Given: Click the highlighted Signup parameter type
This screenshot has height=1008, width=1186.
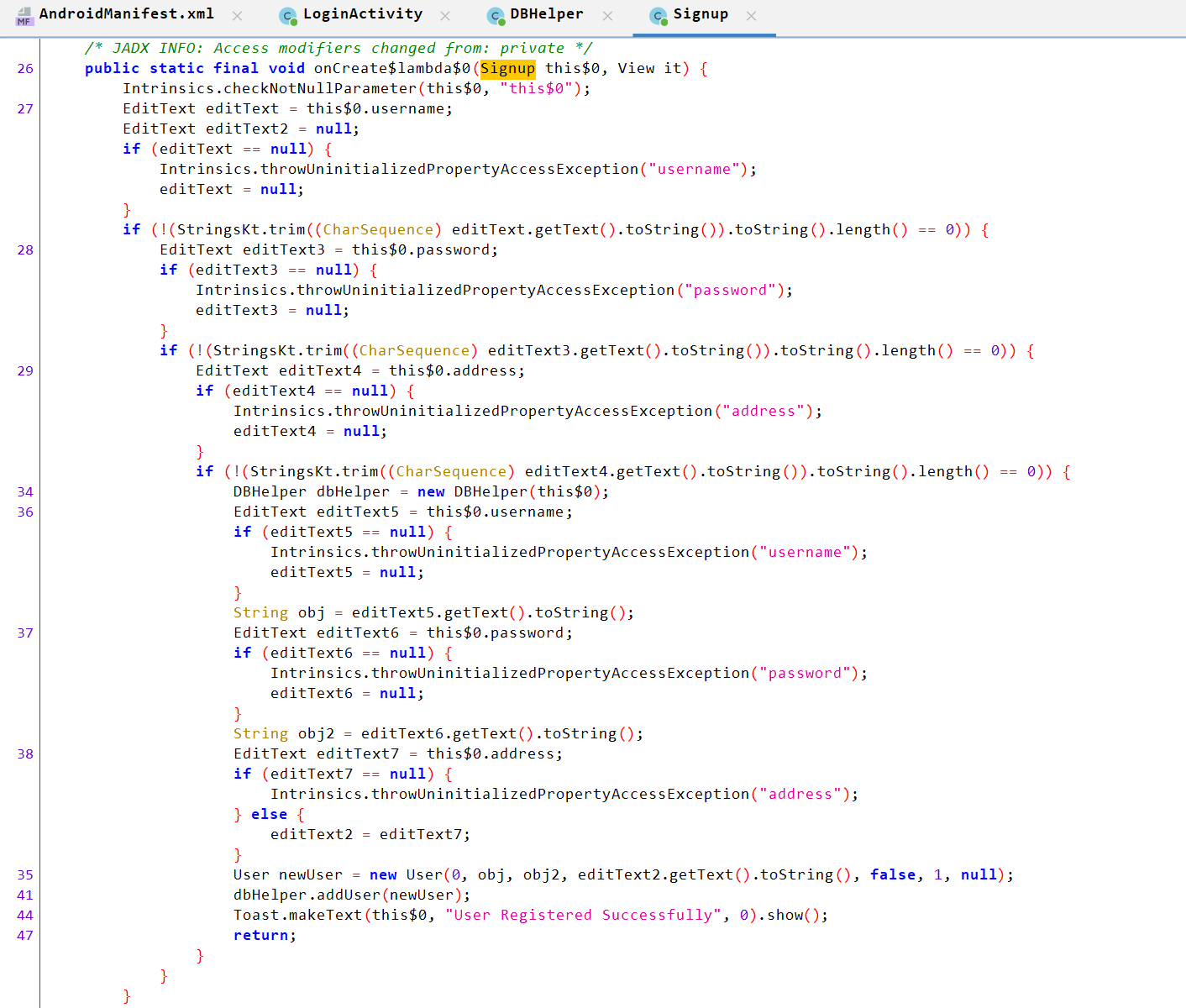Looking at the screenshot, I should point(507,69).
